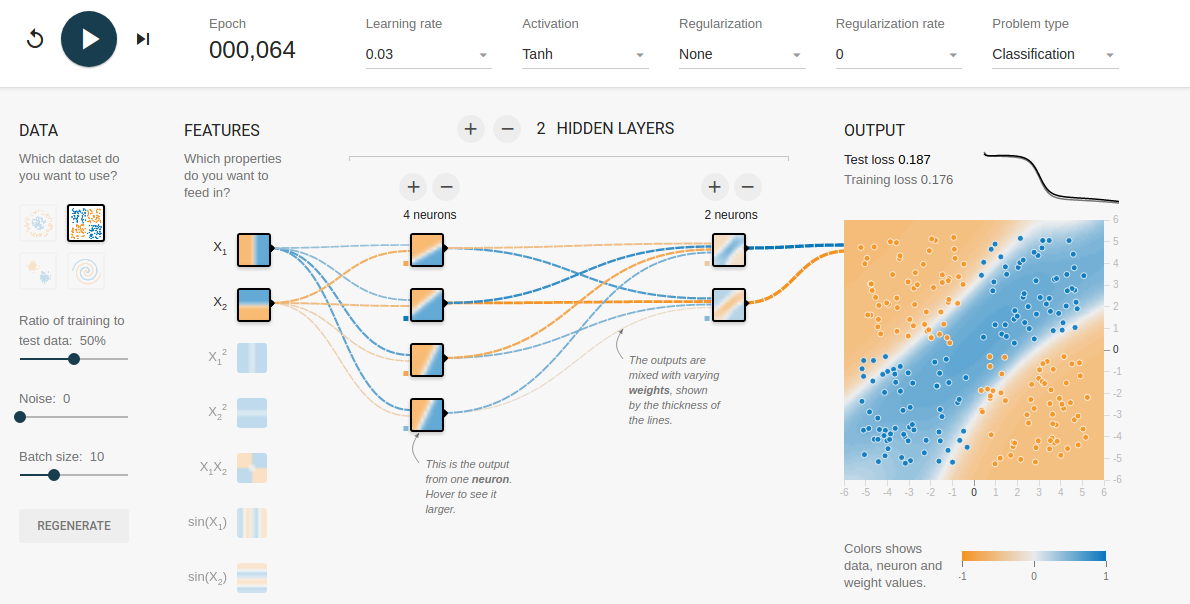This screenshot has height=604, width=1190.
Task: Open the Regularization dropdown
Action: [x=741, y=54]
